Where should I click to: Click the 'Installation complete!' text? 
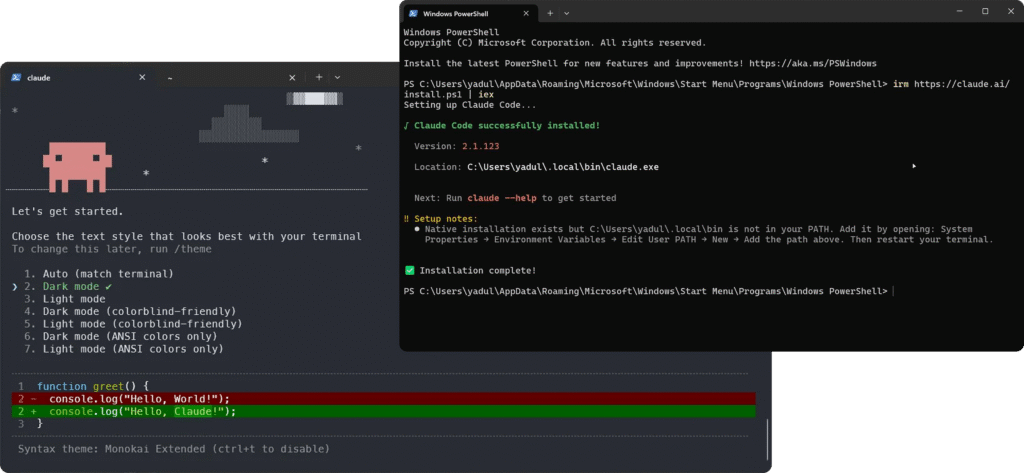pos(478,270)
